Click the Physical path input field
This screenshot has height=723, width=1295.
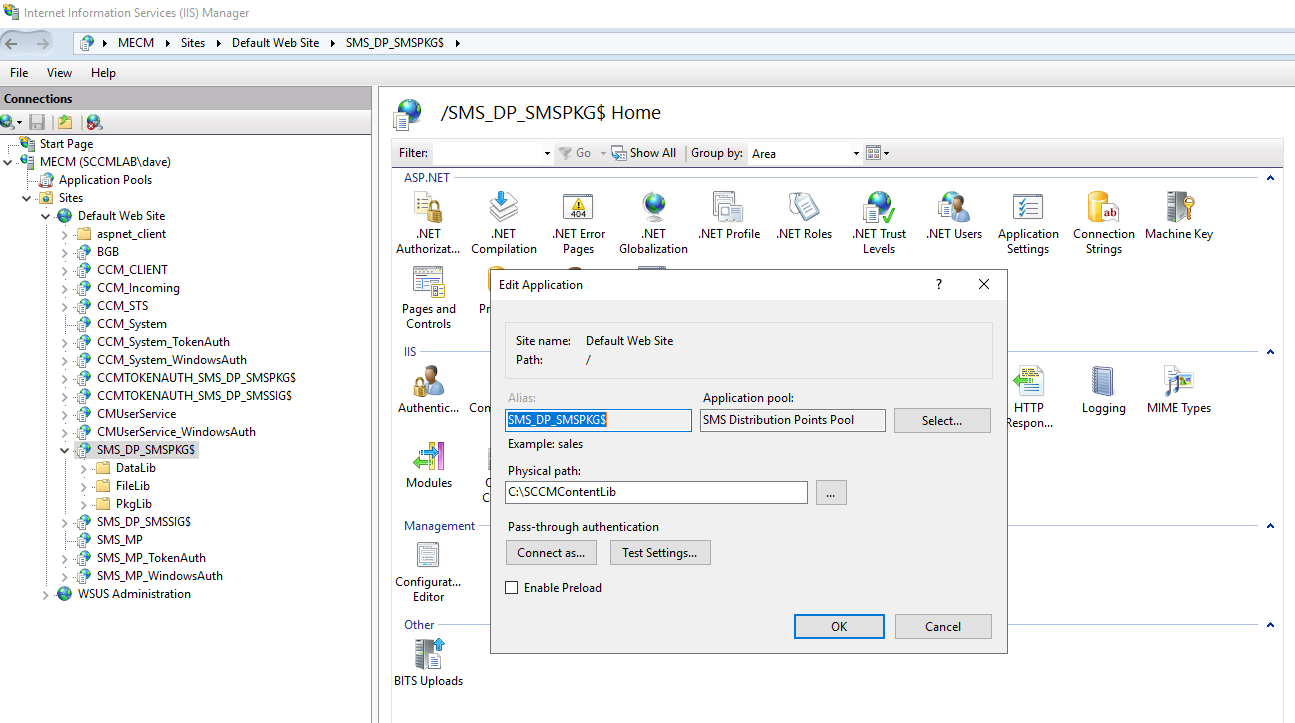click(x=657, y=492)
